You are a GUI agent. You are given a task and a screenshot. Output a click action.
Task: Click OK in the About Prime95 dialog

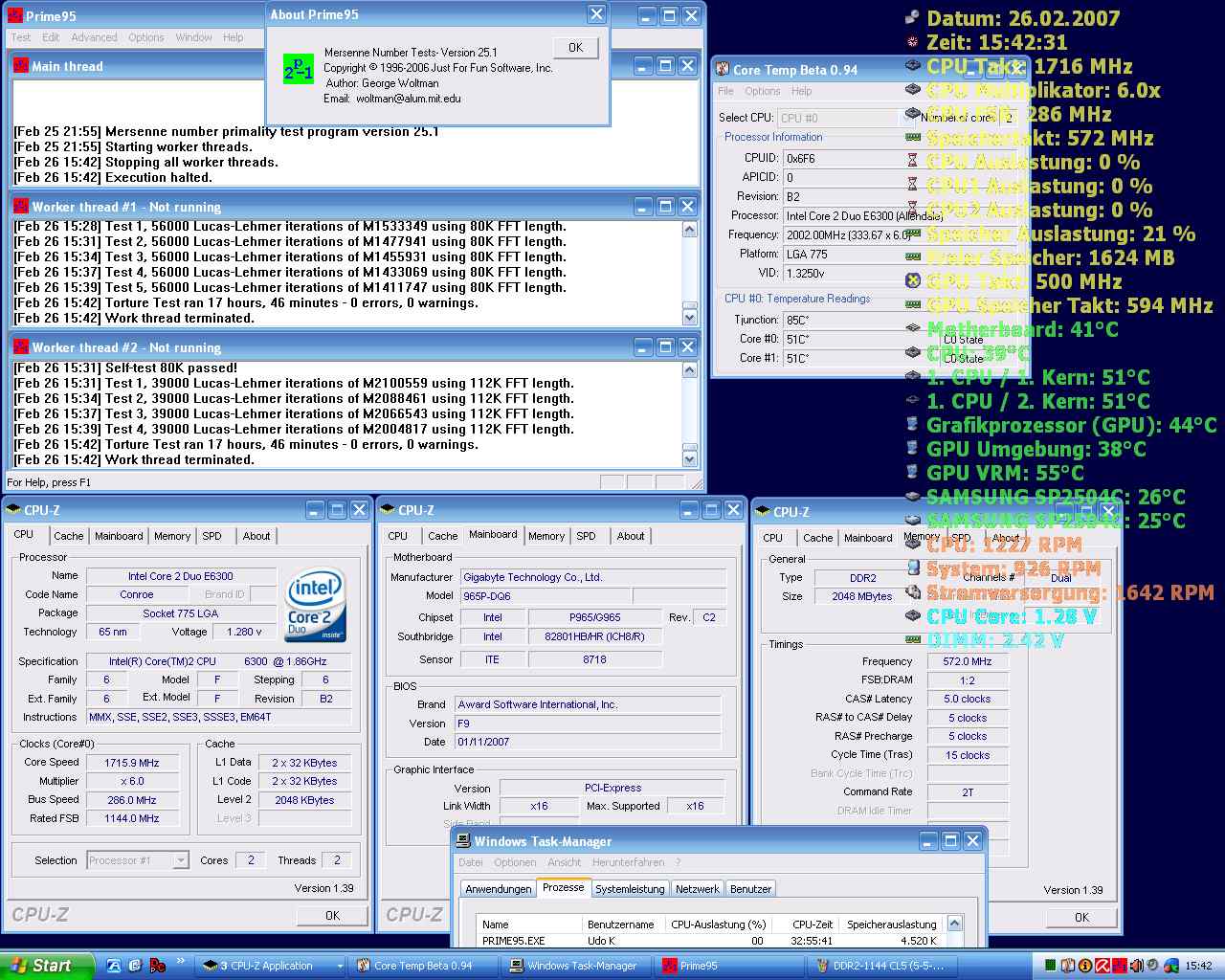click(575, 47)
